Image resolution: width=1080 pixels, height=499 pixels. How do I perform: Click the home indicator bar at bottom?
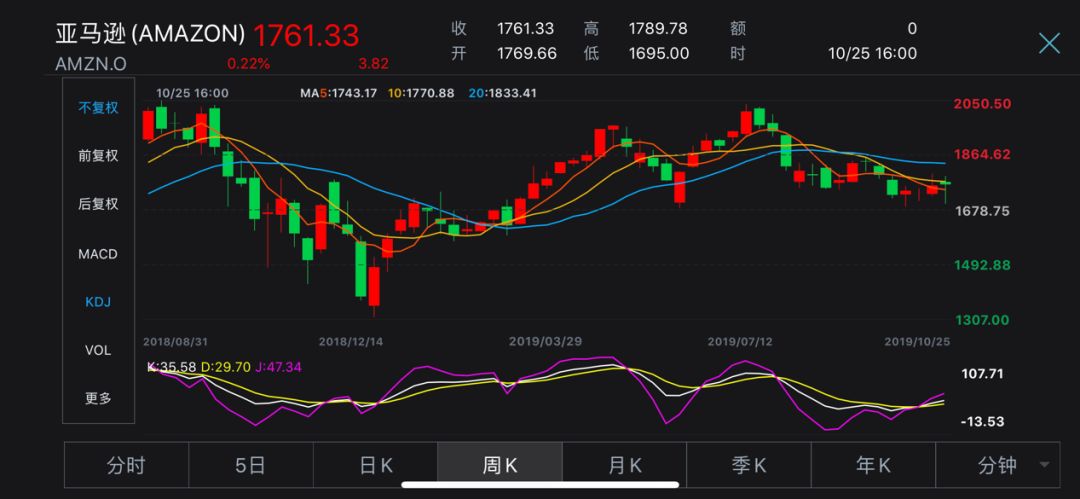pos(540,485)
